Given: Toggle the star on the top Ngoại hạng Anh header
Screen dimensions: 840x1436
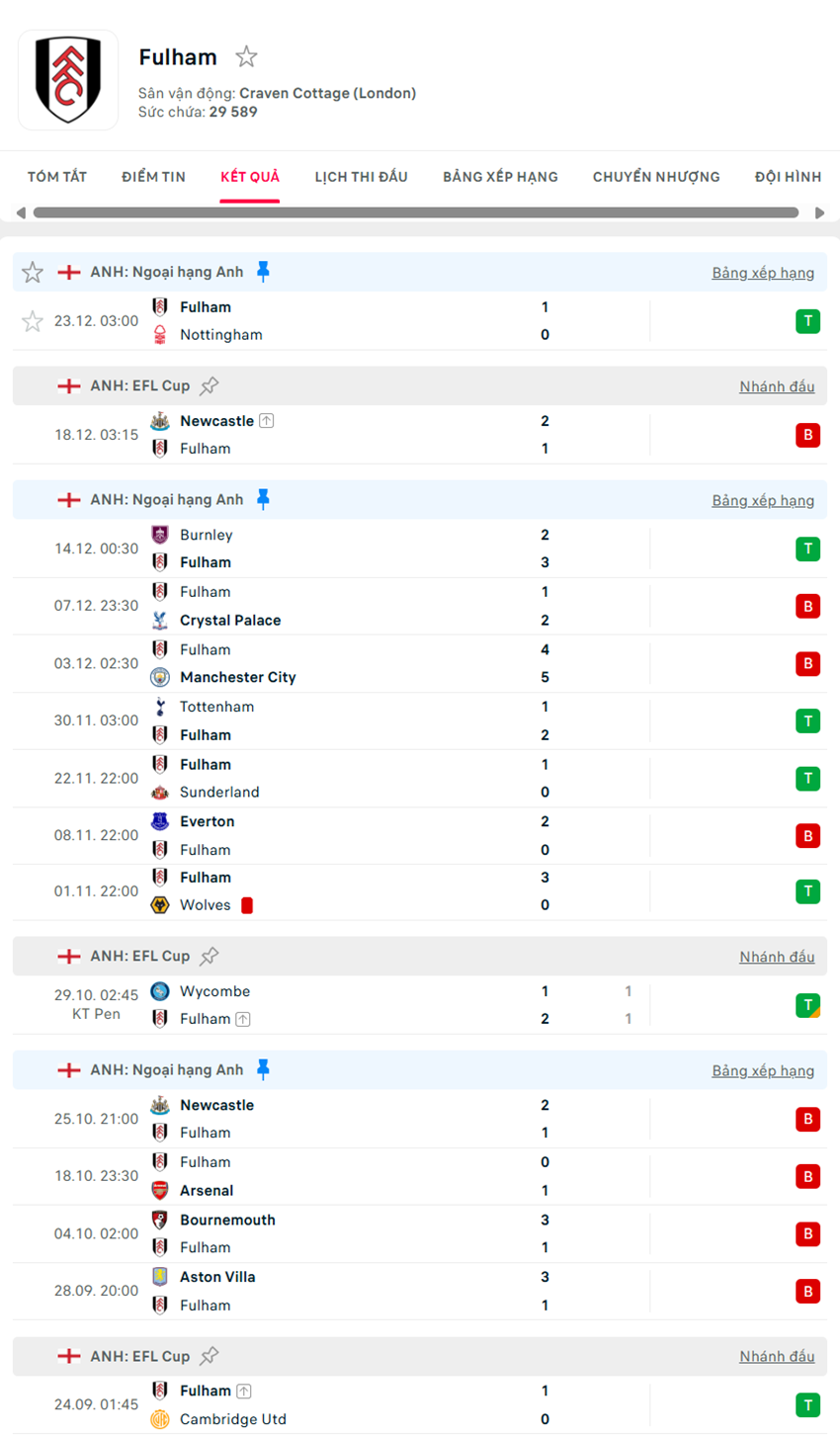Looking at the screenshot, I should pyautogui.click(x=33, y=273).
